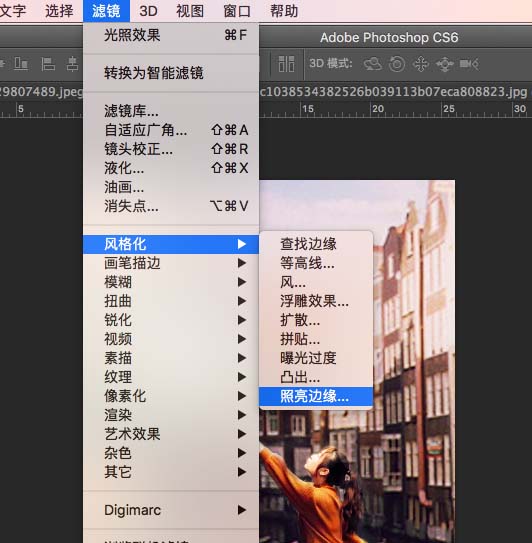Screen dimensions: 532x543
Task: Click the auto-align layers icon
Action: tap(286, 64)
